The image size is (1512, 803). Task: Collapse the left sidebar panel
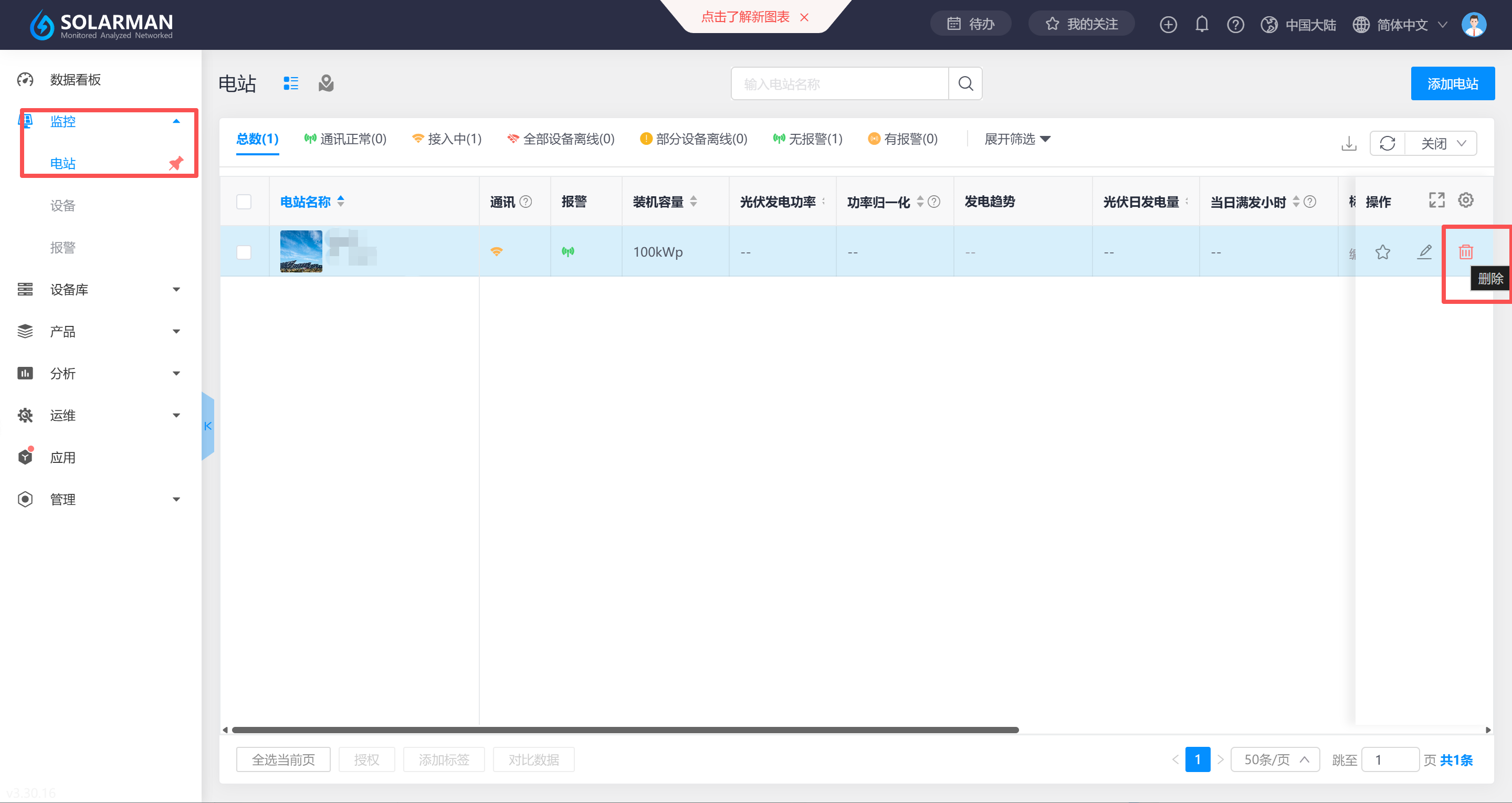click(208, 426)
